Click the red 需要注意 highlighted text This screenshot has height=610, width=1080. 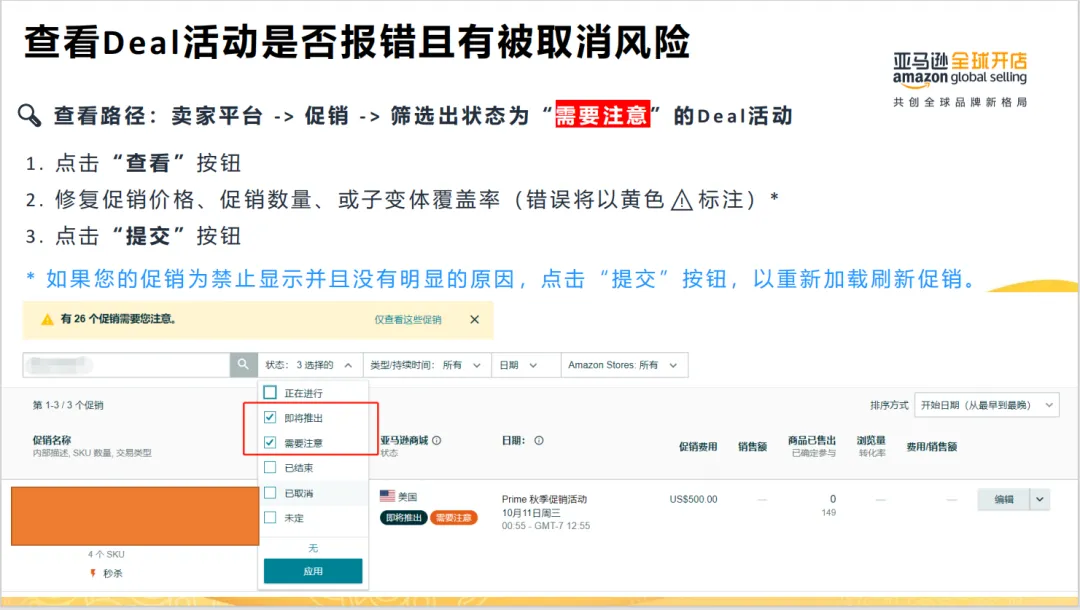[603, 115]
